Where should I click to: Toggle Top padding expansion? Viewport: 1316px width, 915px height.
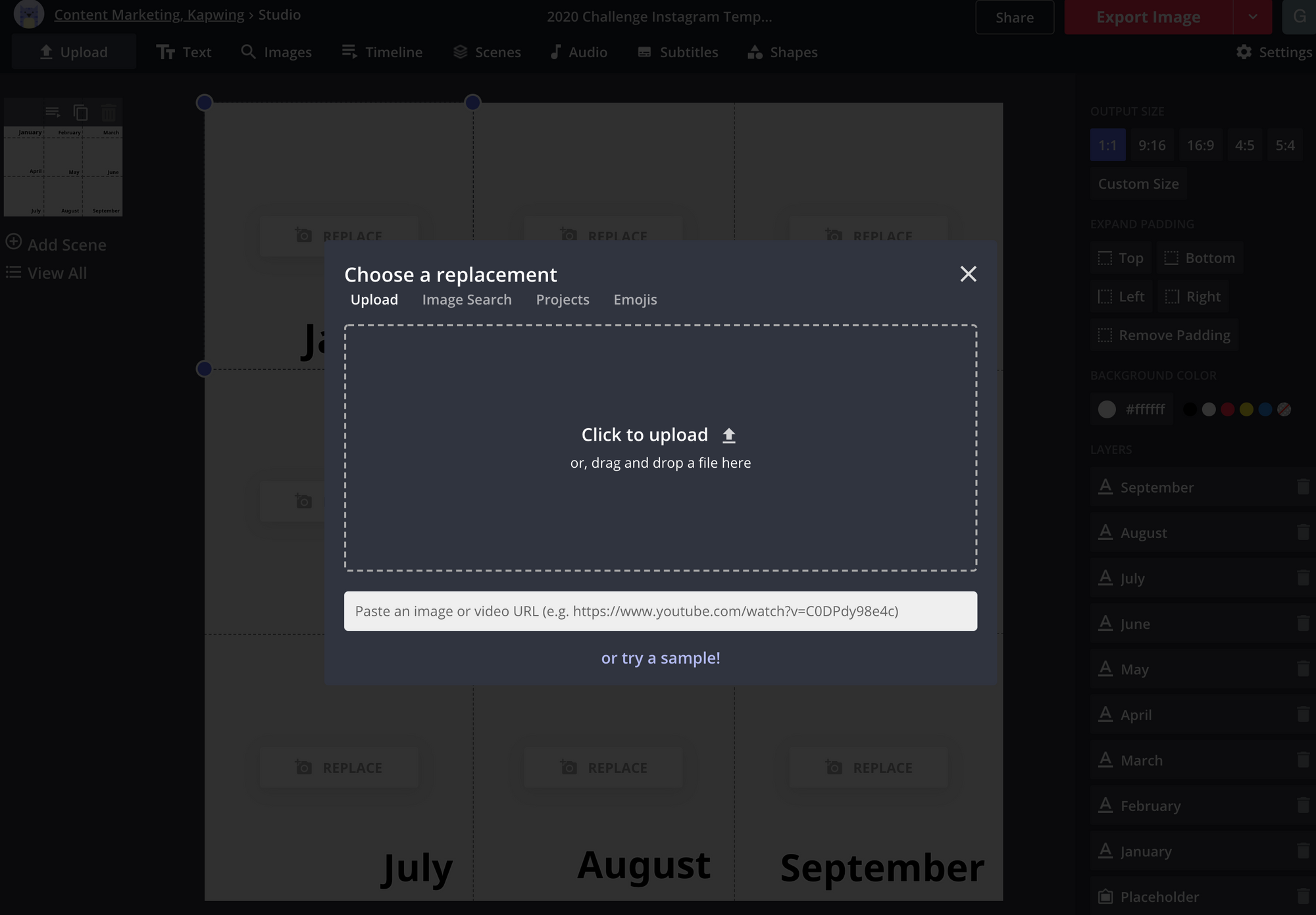1121,258
